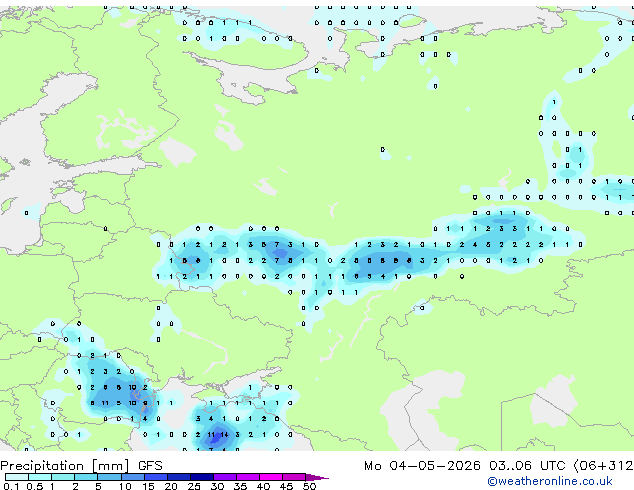Select the 35–40 mm legend color swatch
634x490 pixels.
click(248, 477)
